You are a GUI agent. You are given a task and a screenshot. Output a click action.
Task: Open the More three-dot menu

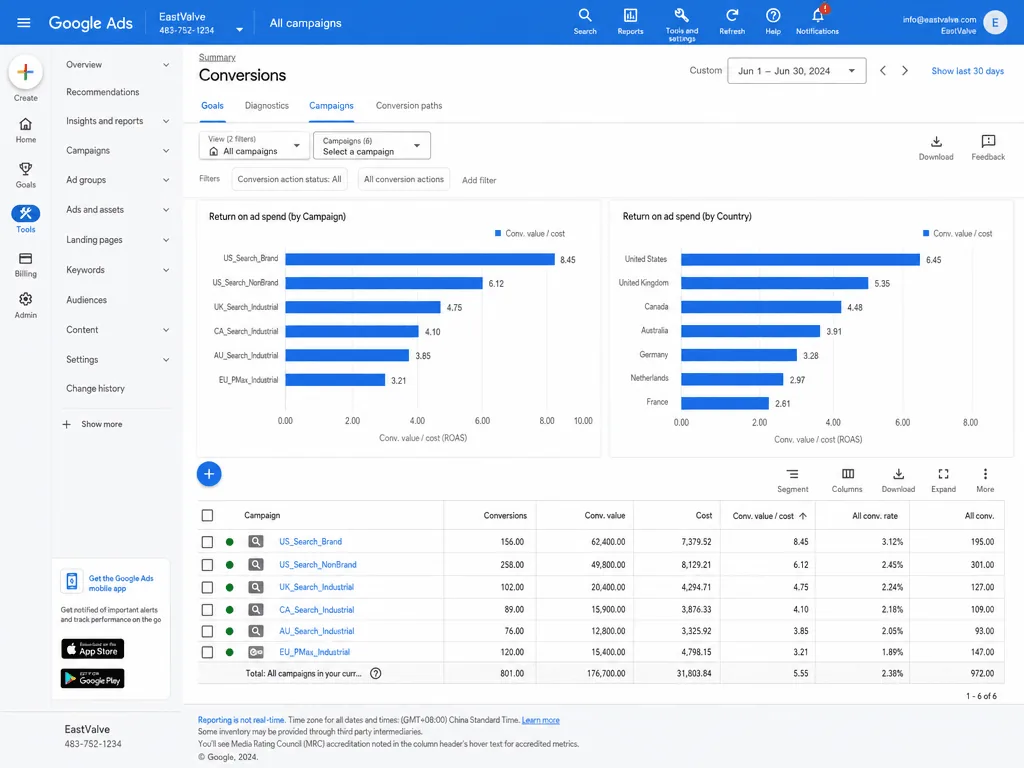[985, 480]
